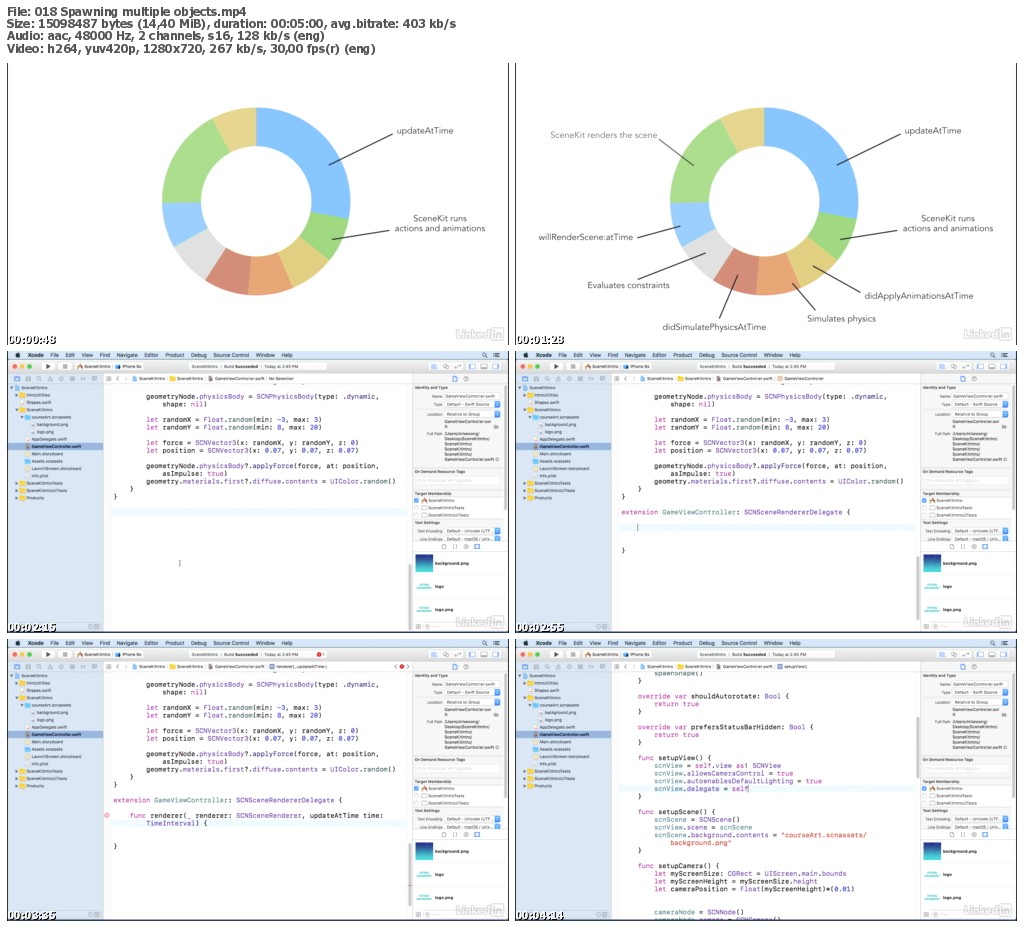Expand Products group in 00:03:35 navigator
The image size is (1024, 927).
point(16,786)
